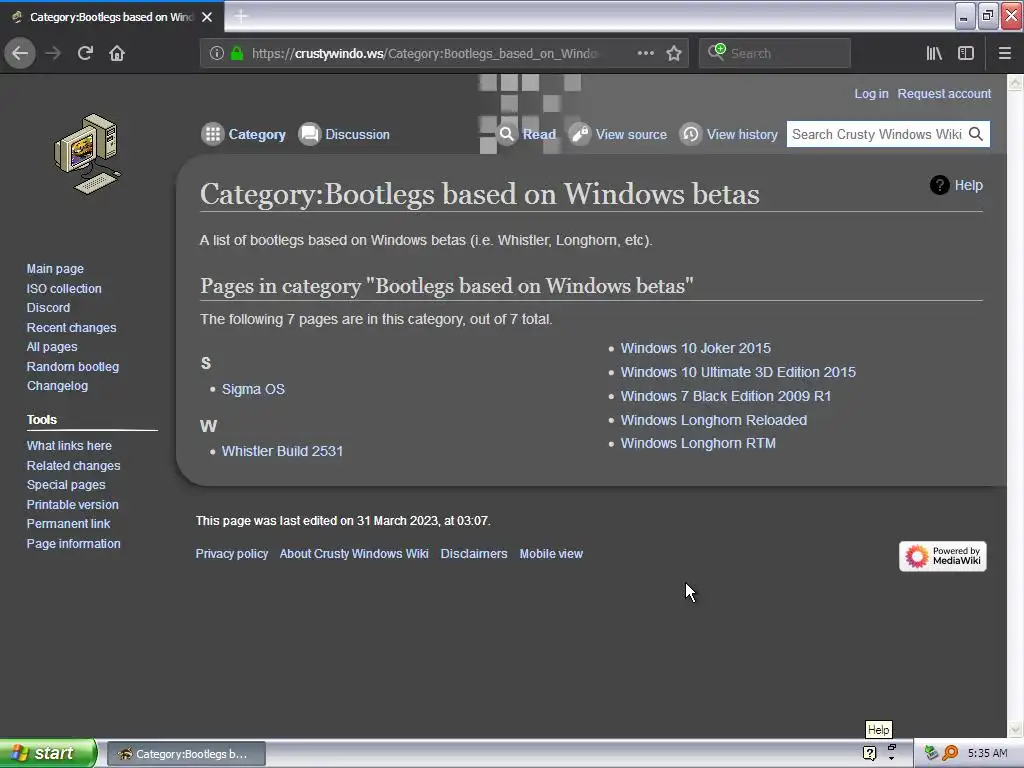Switch to Mobile view
The width and height of the screenshot is (1024, 768).
(551, 553)
